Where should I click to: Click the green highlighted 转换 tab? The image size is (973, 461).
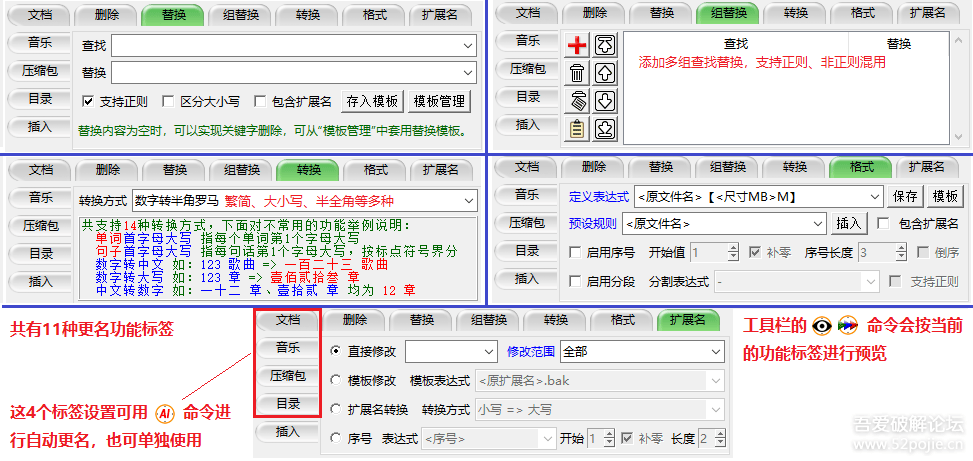pyautogui.click(x=309, y=169)
